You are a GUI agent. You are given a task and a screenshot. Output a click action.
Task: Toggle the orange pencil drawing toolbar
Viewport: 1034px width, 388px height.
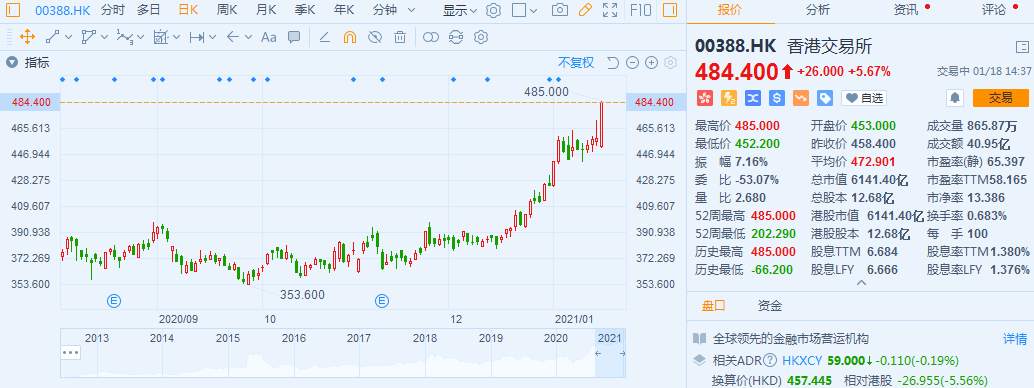[584, 10]
